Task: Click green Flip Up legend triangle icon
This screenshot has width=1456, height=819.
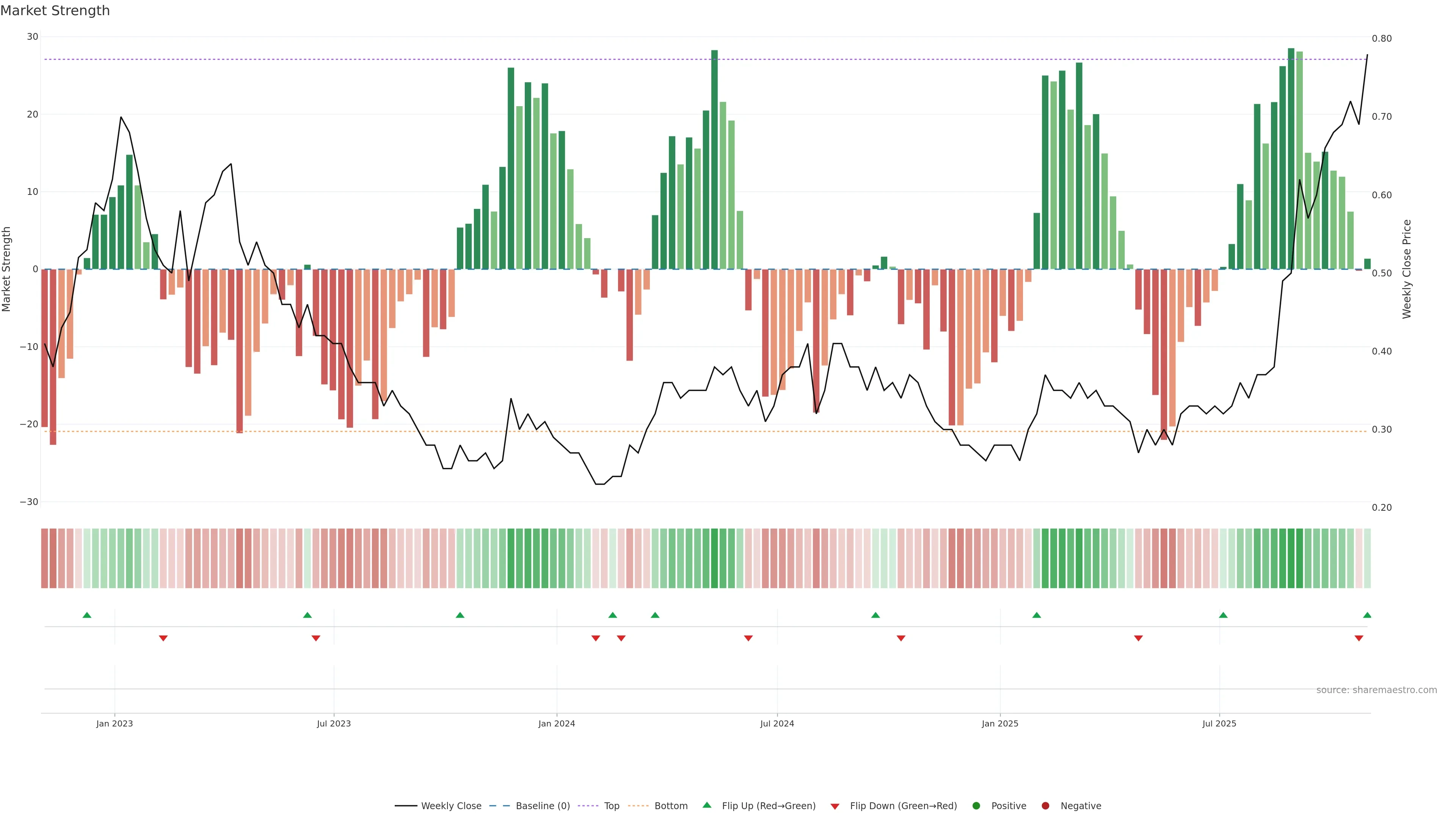Action: click(x=706, y=805)
